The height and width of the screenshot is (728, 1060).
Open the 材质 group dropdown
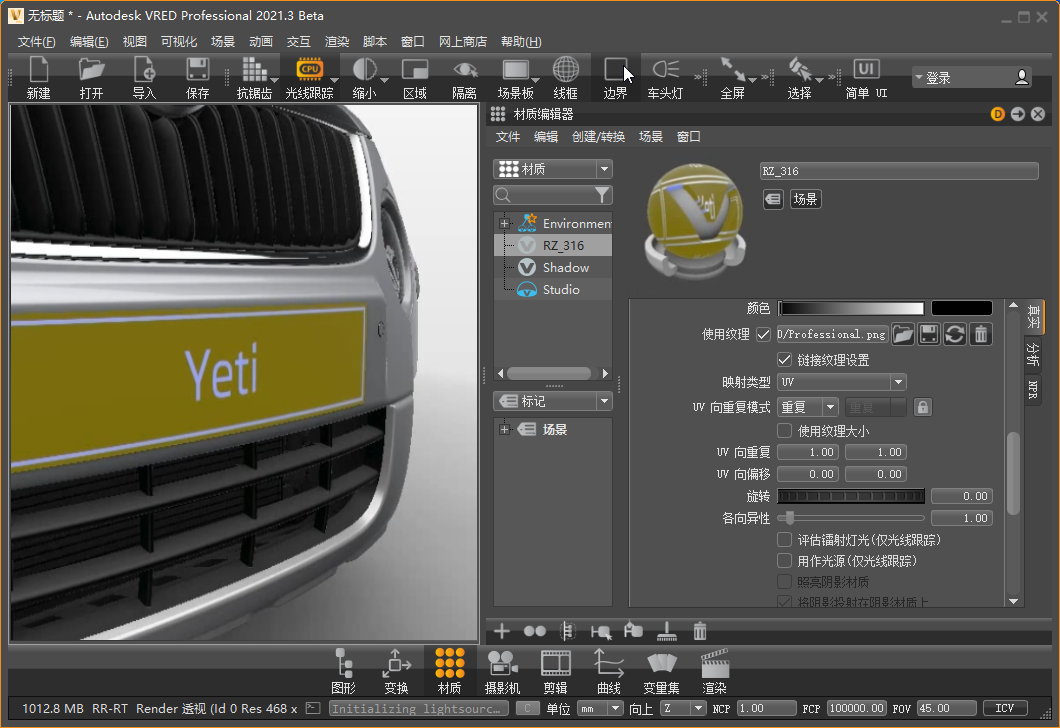553,169
